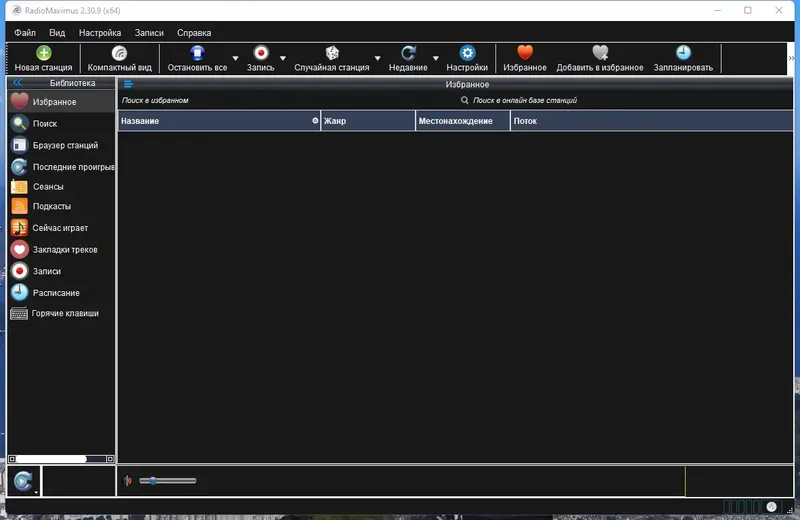The width and height of the screenshot is (800, 520).
Task: Click the round status indicator in status bar
Action: coord(771,507)
